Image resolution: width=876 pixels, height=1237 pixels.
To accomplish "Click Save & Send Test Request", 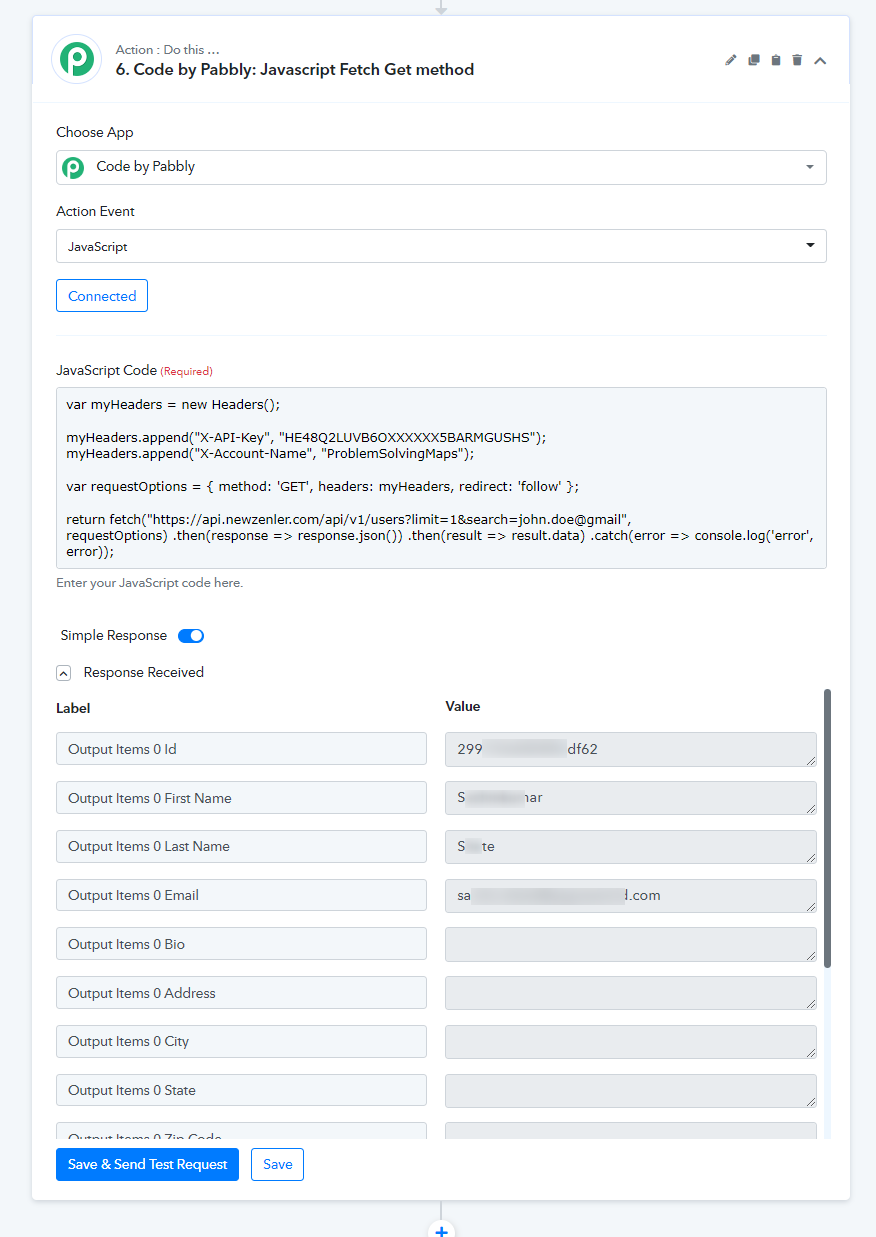I will tap(147, 1164).
